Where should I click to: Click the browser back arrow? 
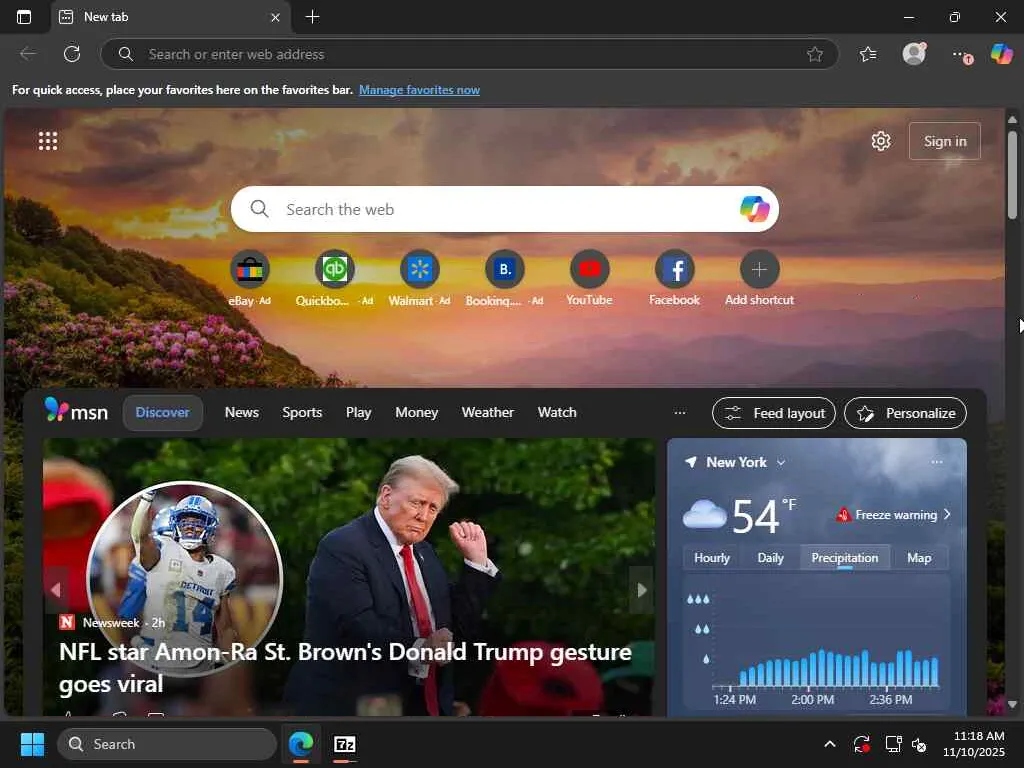coord(28,54)
